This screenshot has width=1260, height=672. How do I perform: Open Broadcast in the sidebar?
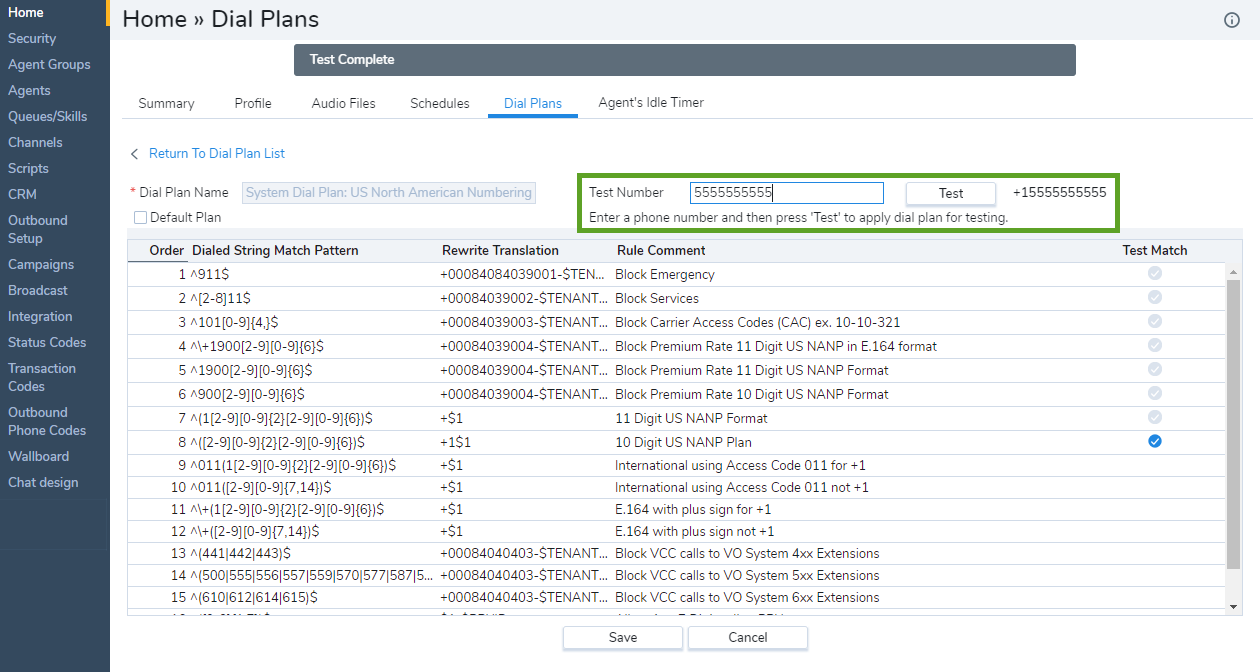(x=38, y=290)
